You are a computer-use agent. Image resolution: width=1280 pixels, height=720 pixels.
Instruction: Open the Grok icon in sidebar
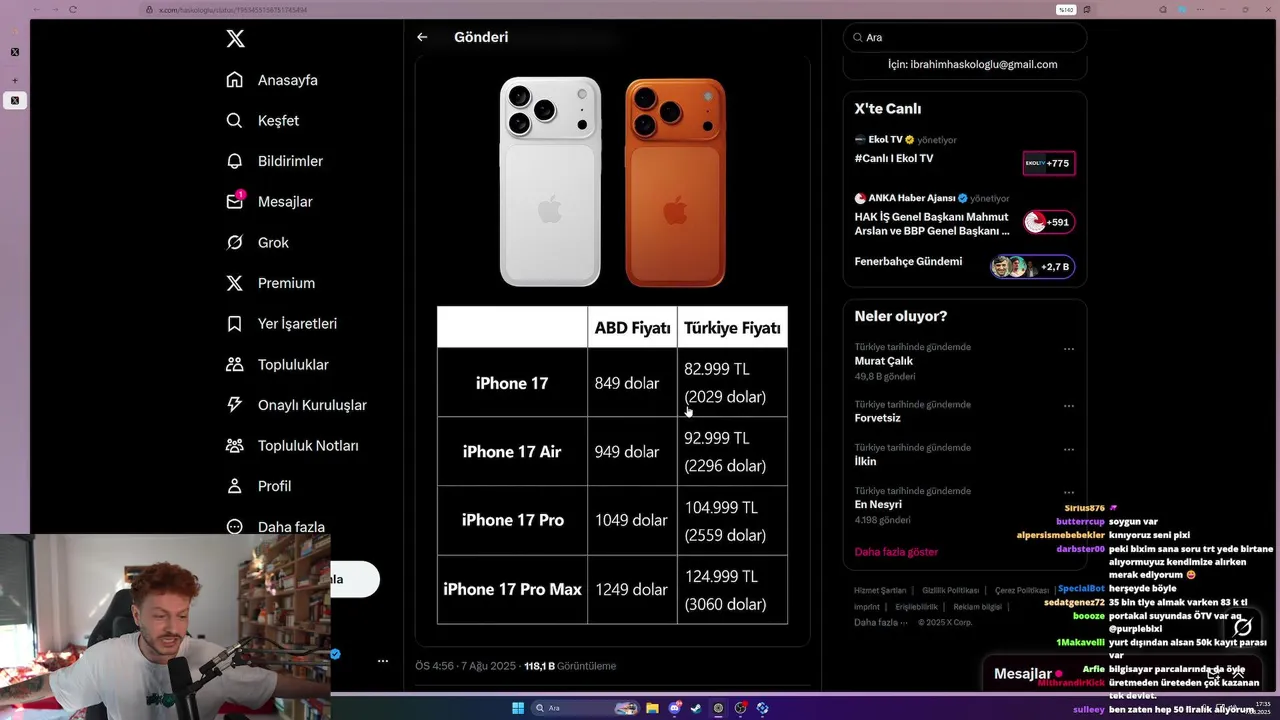point(235,242)
